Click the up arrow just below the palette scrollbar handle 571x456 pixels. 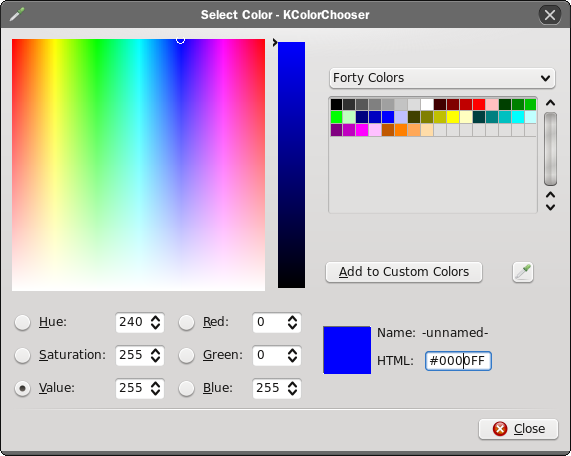(550, 195)
